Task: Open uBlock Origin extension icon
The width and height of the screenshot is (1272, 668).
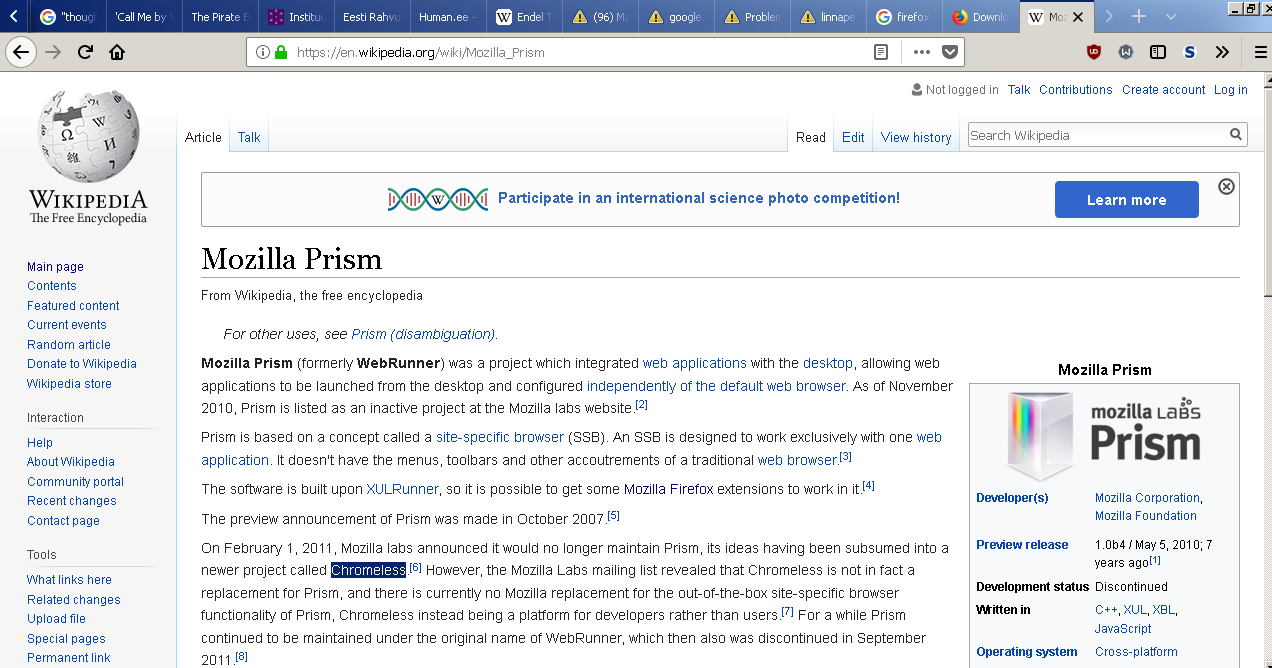Action: coord(1094,52)
